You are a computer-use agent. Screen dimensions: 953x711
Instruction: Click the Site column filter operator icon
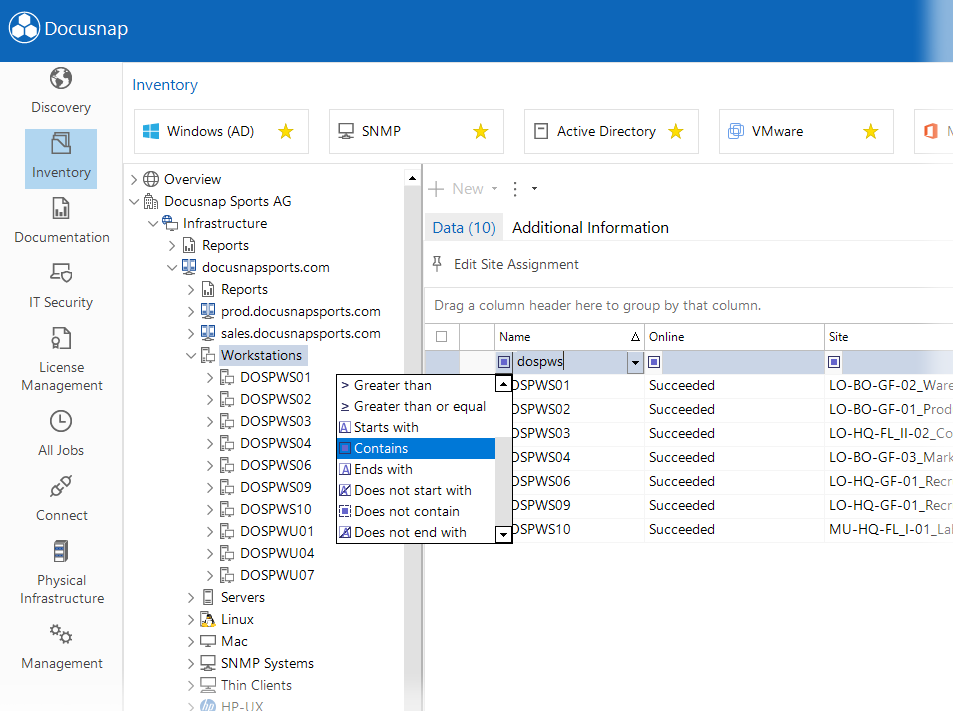tap(834, 362)
